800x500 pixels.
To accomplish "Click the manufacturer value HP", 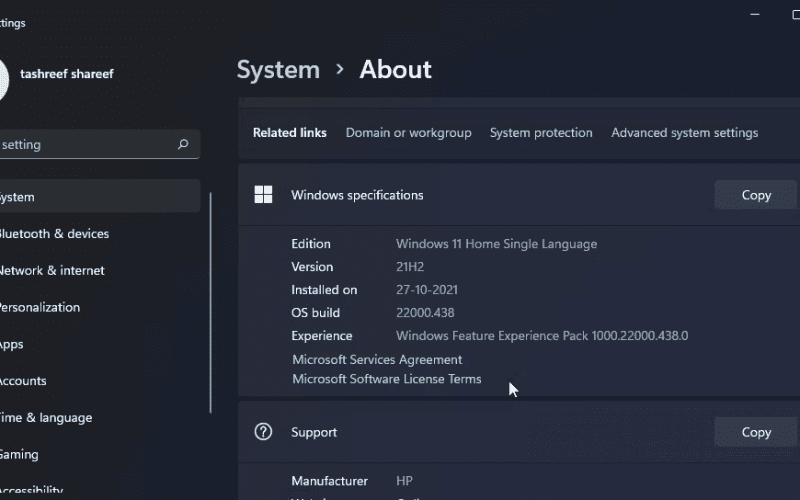I will [404, 481].
